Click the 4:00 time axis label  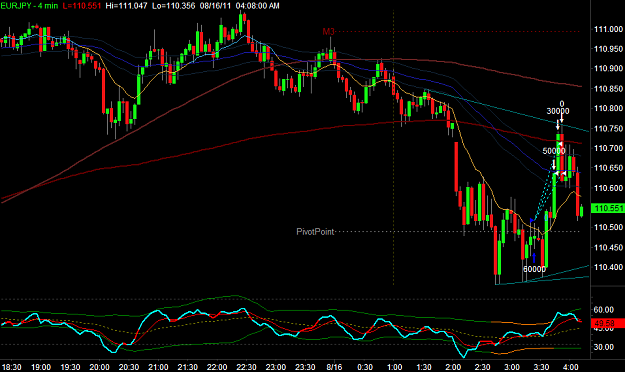[571, 367]
